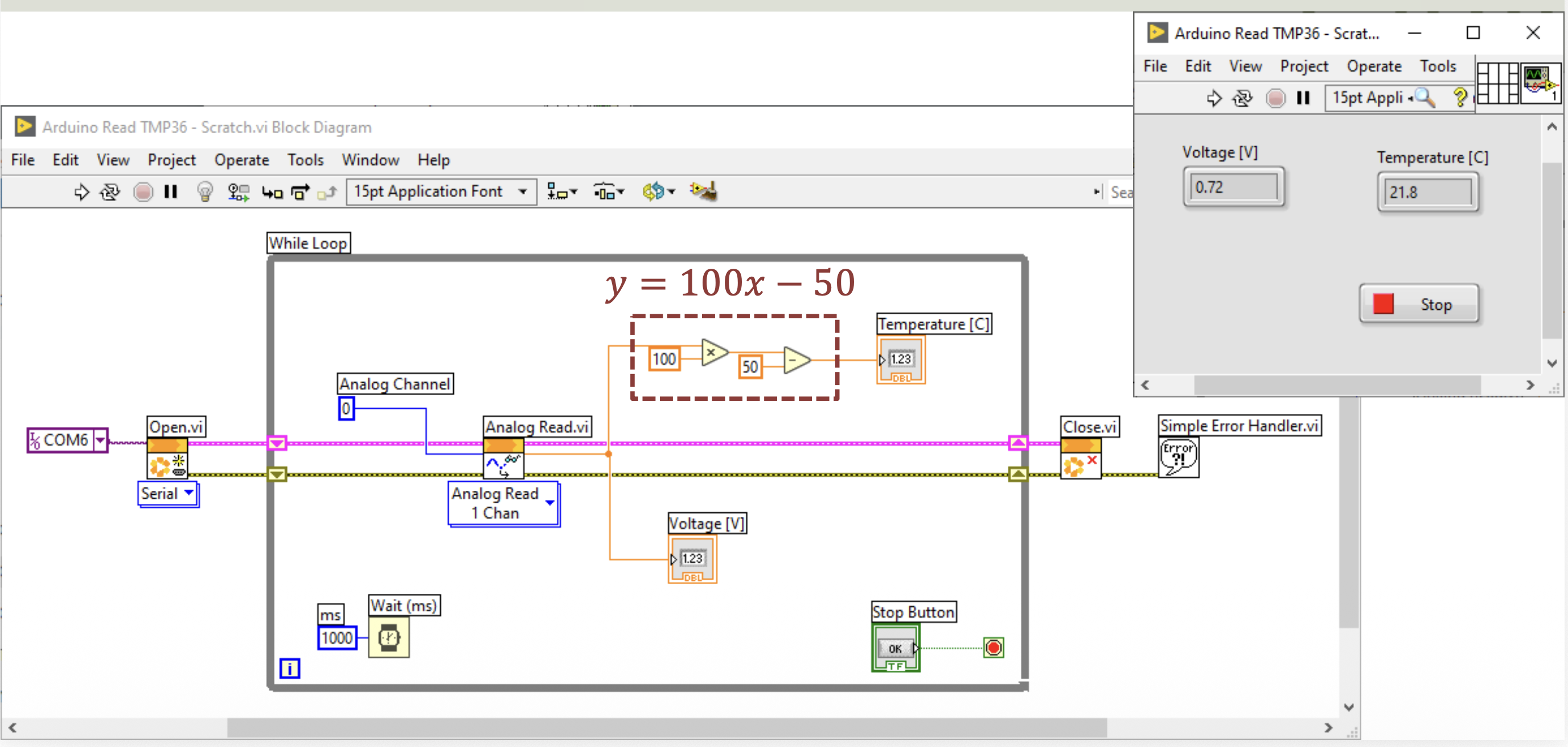Click the search magnifier on front panel
Screen dimensions: 1568x747
(1425, 97)
